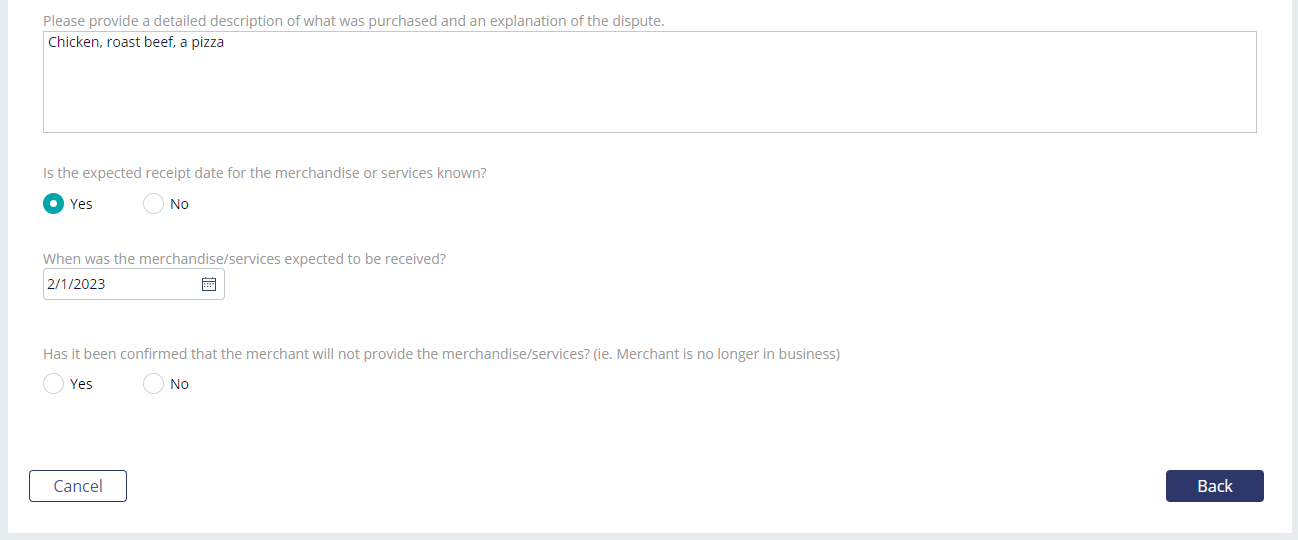Choose Yes for merchant will not provide merchandise
Screen dimensions: 1298x540
point(54,384)
